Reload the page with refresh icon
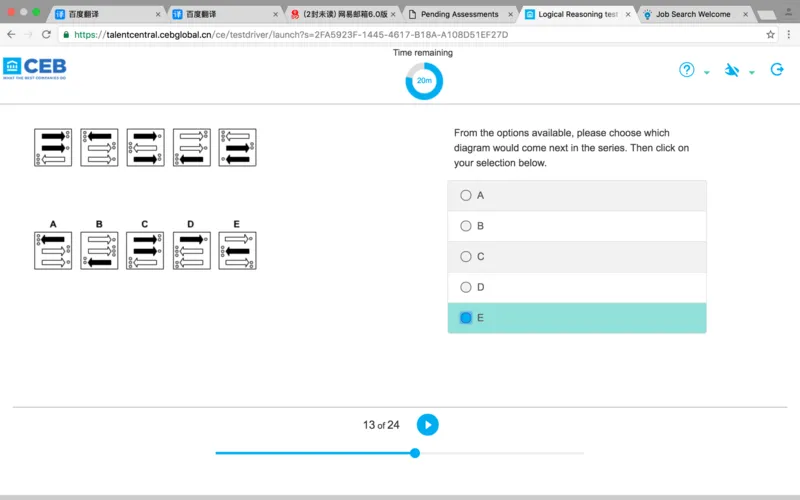This screenshot has height=500, width=800. [x=49, y=34]
